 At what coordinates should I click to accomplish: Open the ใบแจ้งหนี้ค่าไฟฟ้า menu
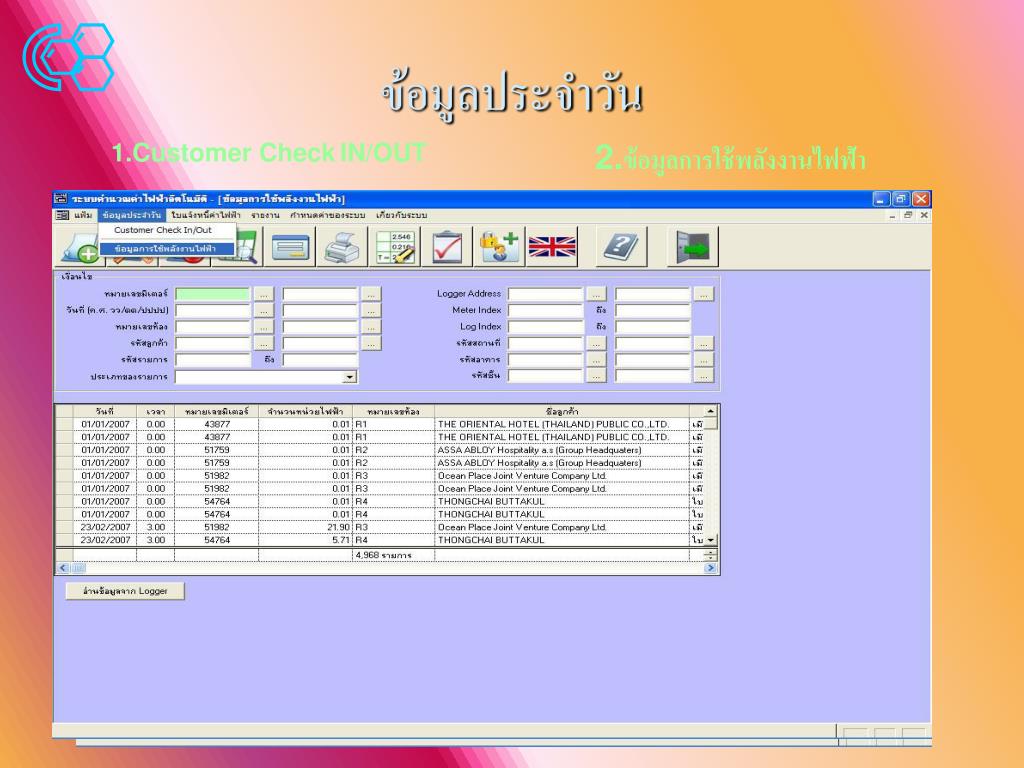click(206, 215)
